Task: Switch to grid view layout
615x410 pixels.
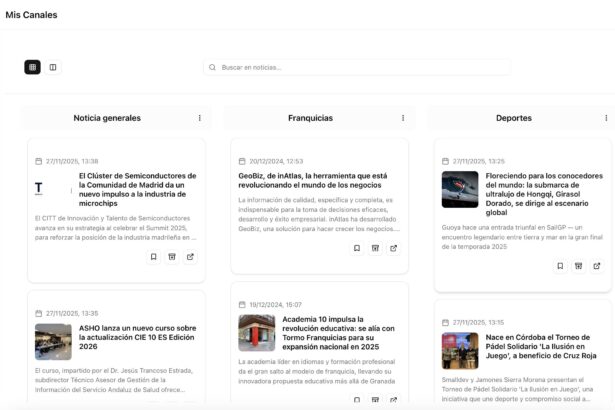Action: (33, 67)
